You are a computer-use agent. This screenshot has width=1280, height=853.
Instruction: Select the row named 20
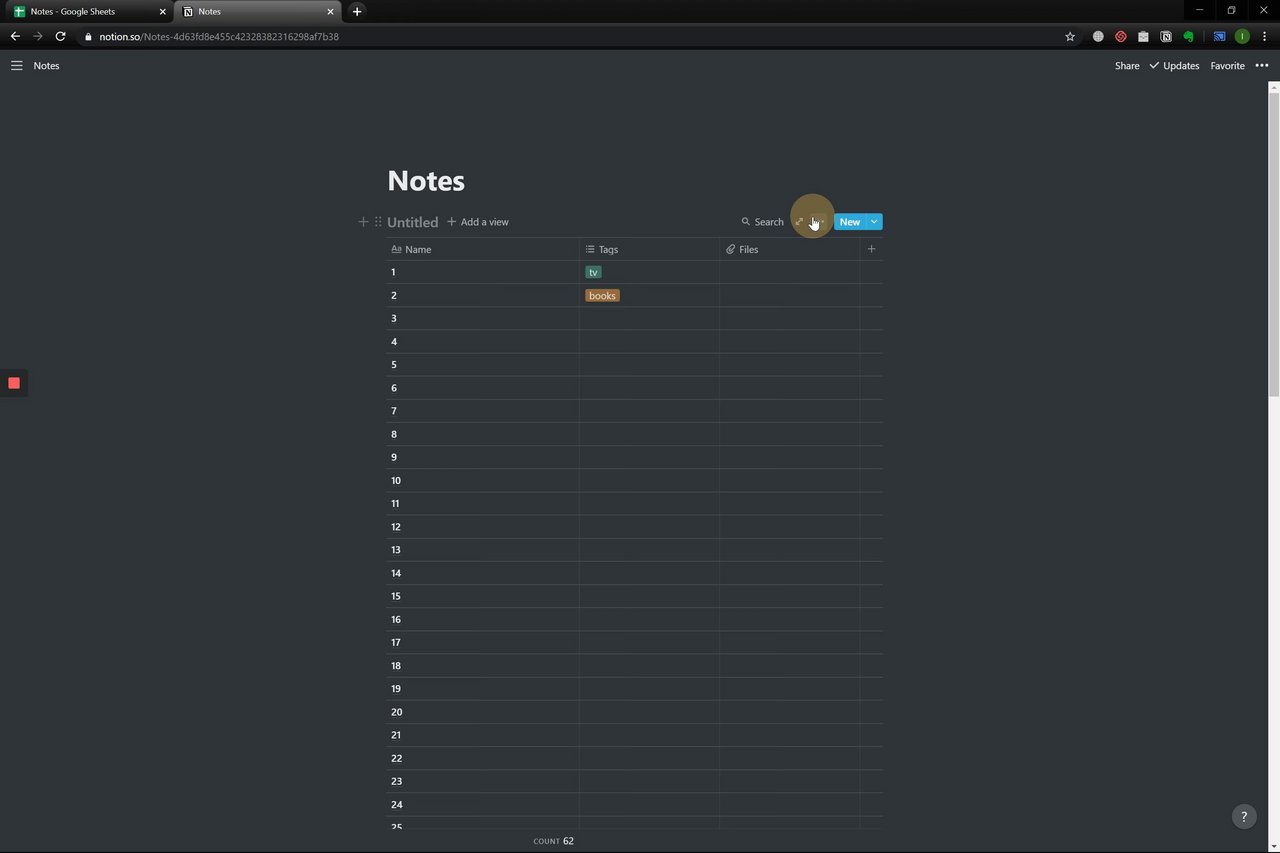tap(483, 712)
